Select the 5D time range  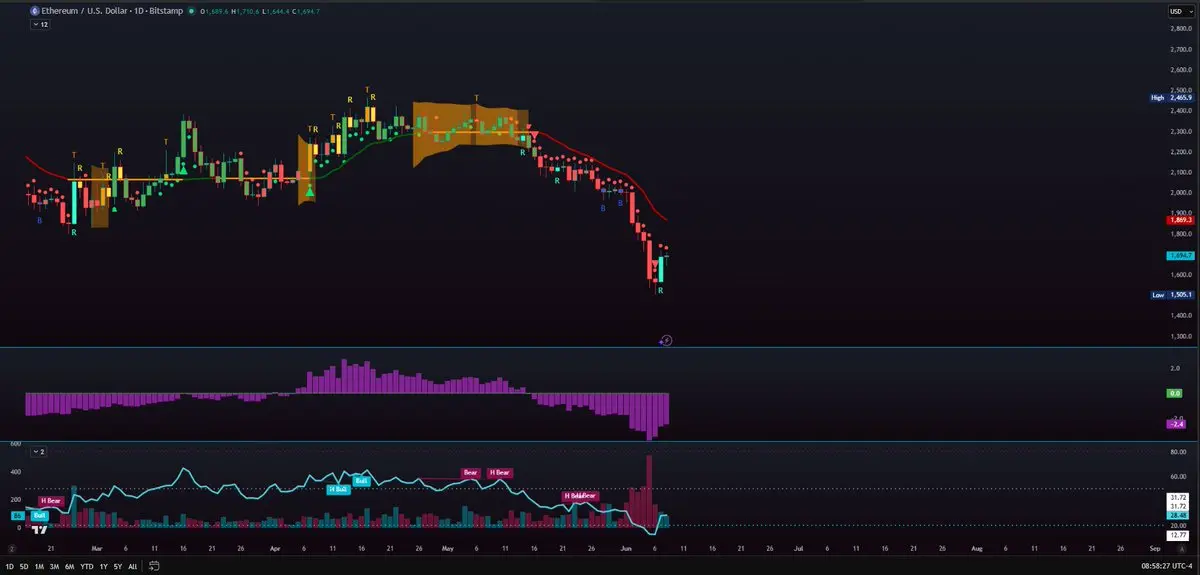[24, 566]
